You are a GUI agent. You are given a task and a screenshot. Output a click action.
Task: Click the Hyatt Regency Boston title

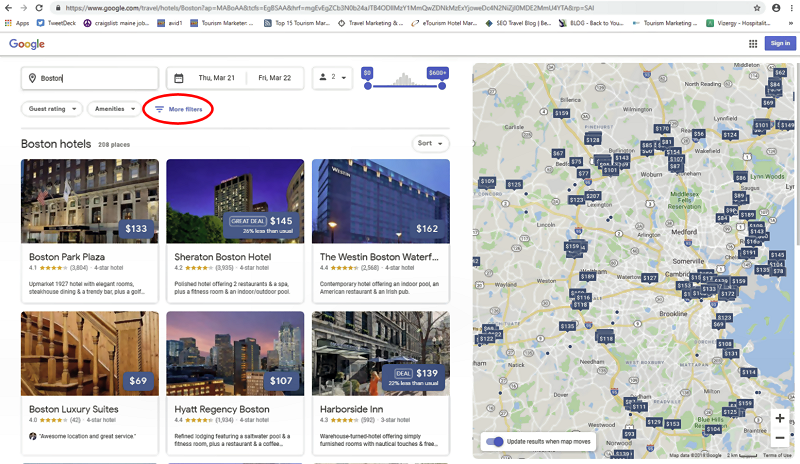pos(222,409)
